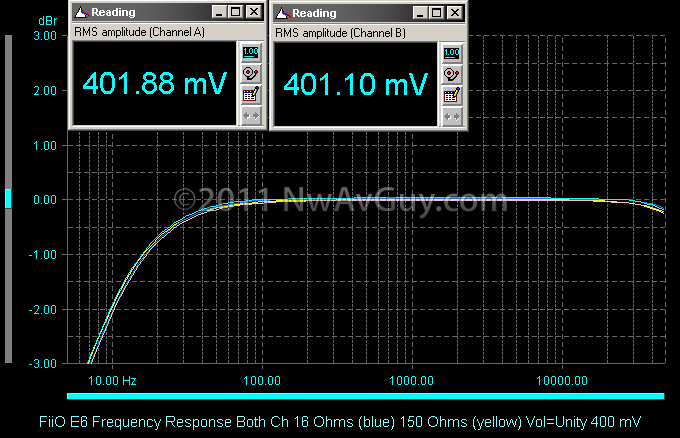Viewport: 680px width, 438px height.
Task: Click the RMS amplitude (Channel B) label
Action: 340,33
